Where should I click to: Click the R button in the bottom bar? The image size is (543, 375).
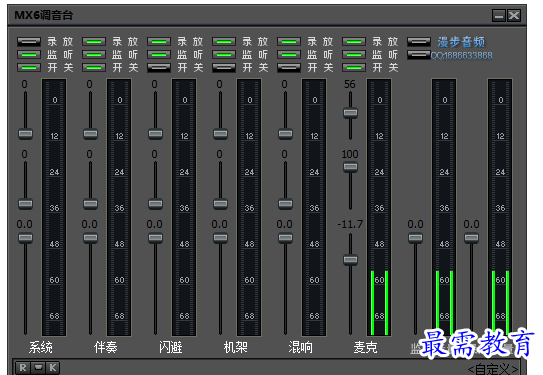coord(23,367)
